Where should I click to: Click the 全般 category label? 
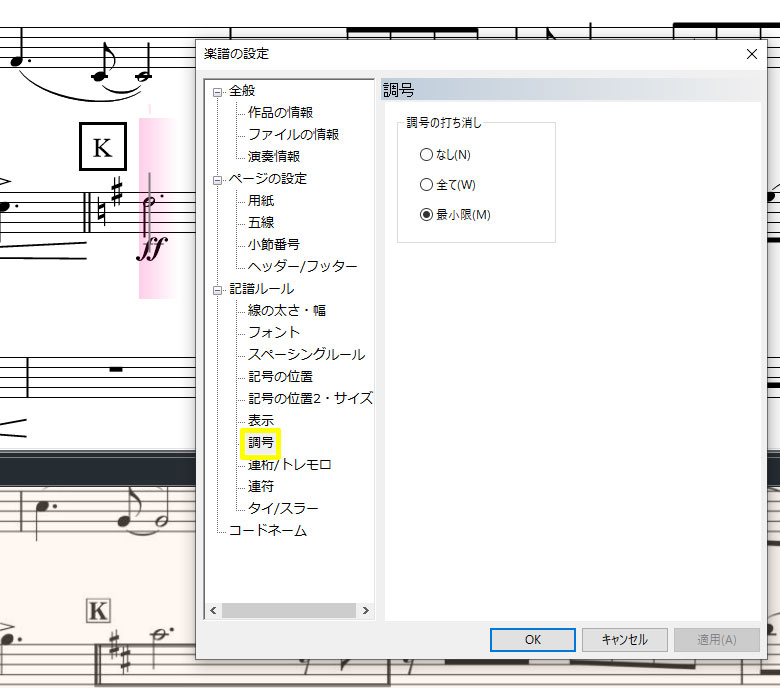[x=242, y=91]
